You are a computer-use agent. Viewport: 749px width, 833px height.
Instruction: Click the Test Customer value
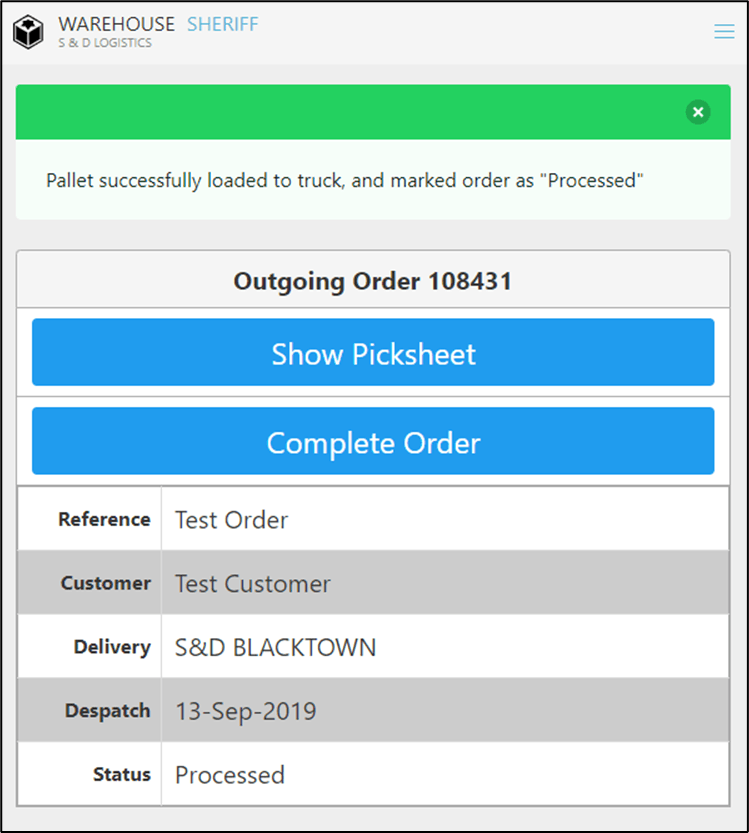[x=252, y=584]
